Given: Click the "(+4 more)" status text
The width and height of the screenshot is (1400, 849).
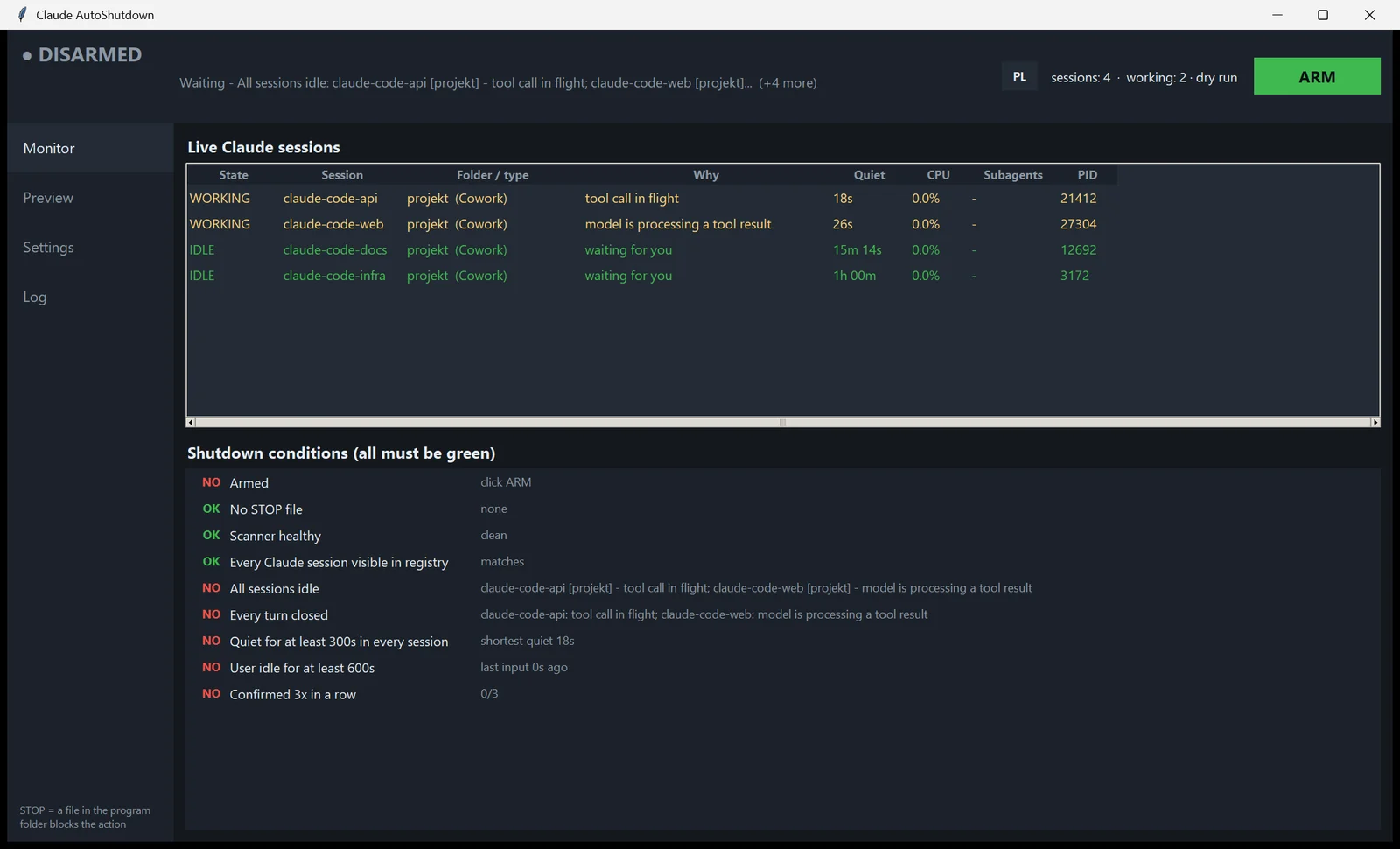Looking at the screenshot, I should [x=787, y=83].
